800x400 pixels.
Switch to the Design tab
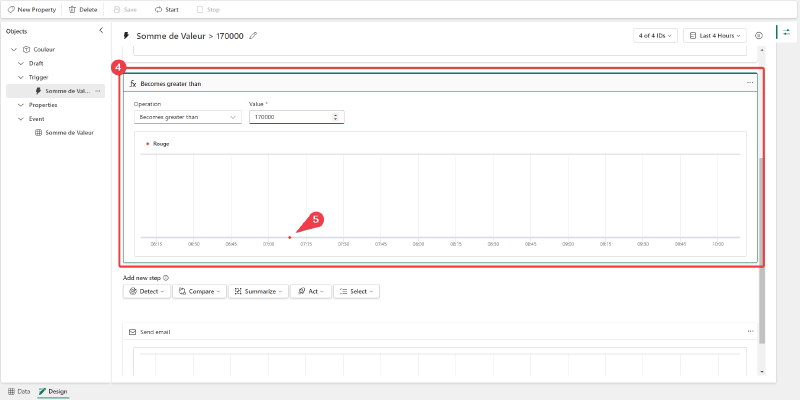pyautogui.click(x=53, y=391)
